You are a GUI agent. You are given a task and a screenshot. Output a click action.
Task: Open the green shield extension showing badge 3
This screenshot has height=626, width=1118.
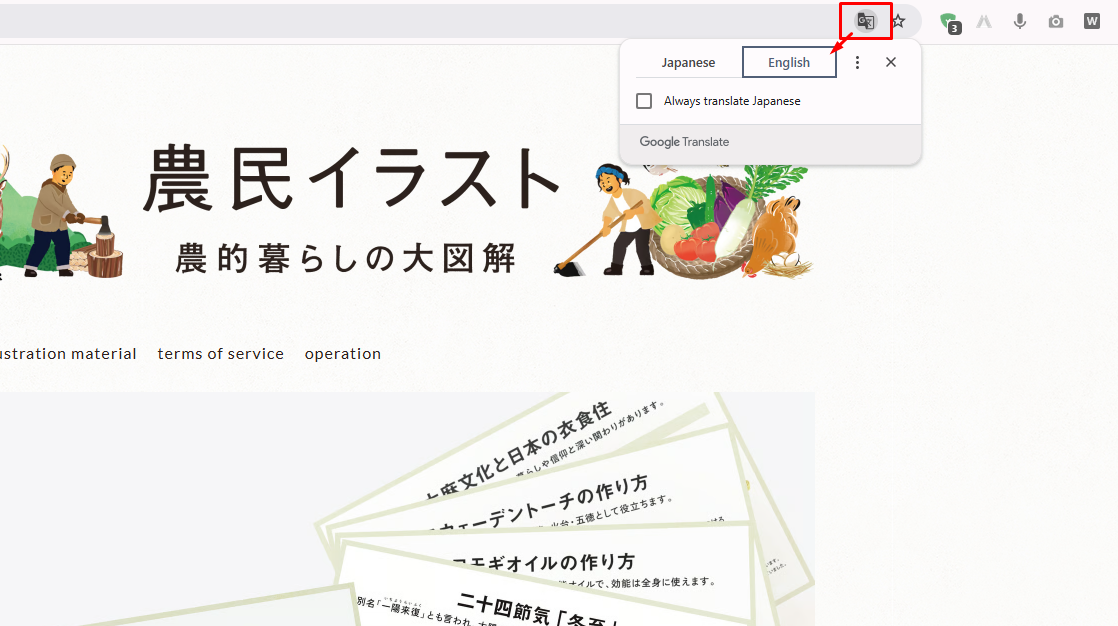click(948, 20)
